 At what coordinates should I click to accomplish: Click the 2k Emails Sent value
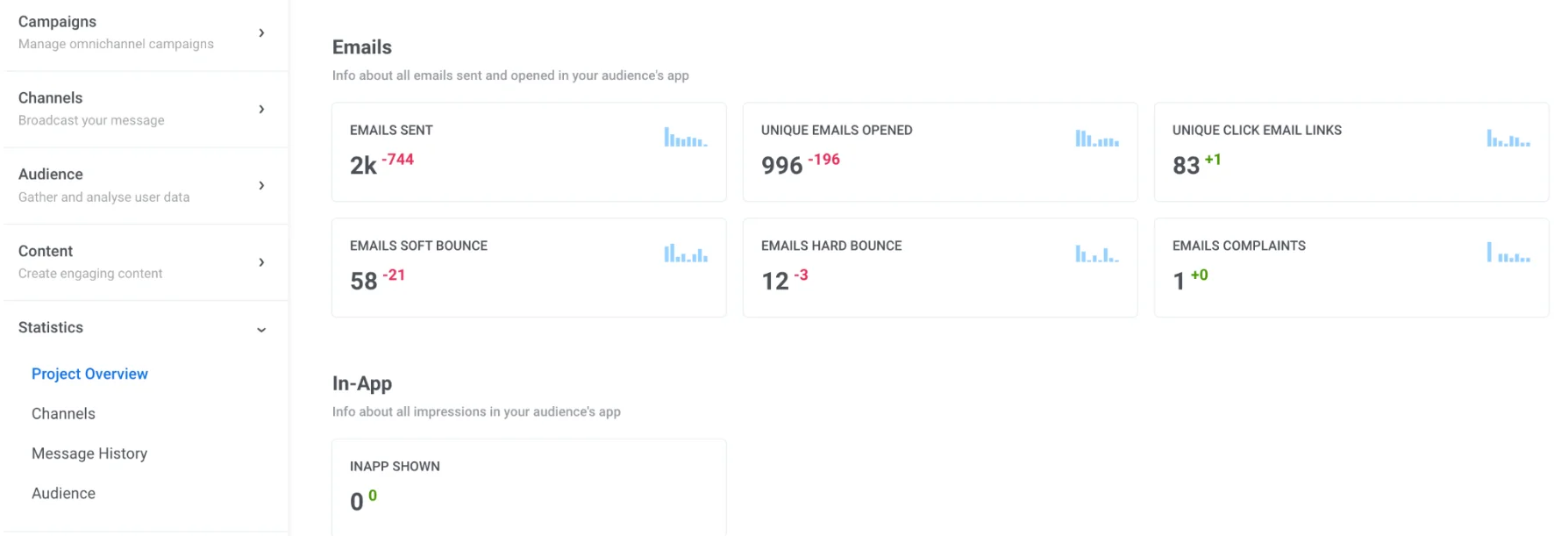coord(363,165)
